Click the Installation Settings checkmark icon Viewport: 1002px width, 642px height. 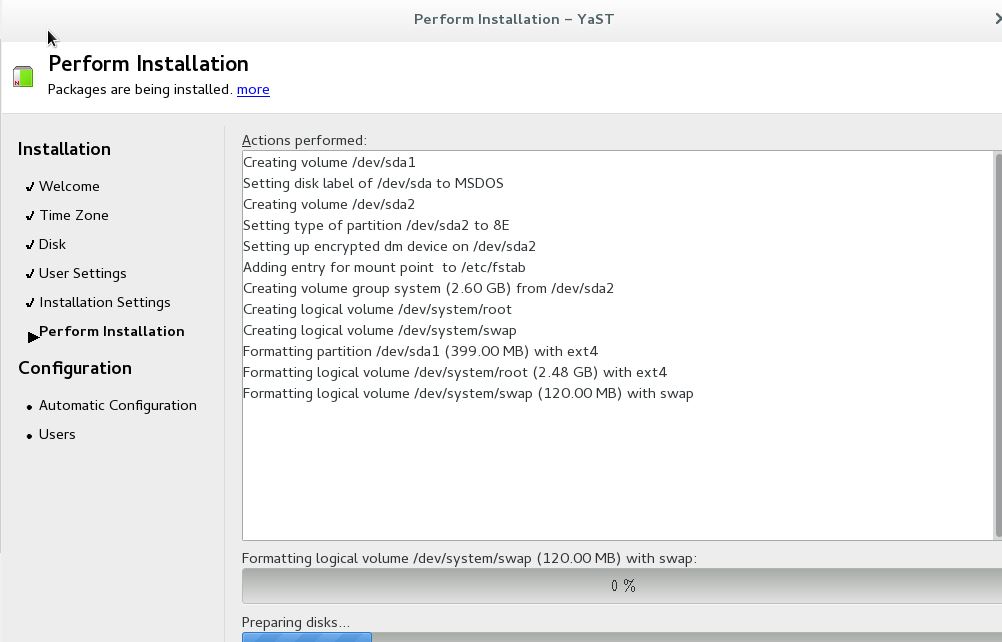[30, 302]
